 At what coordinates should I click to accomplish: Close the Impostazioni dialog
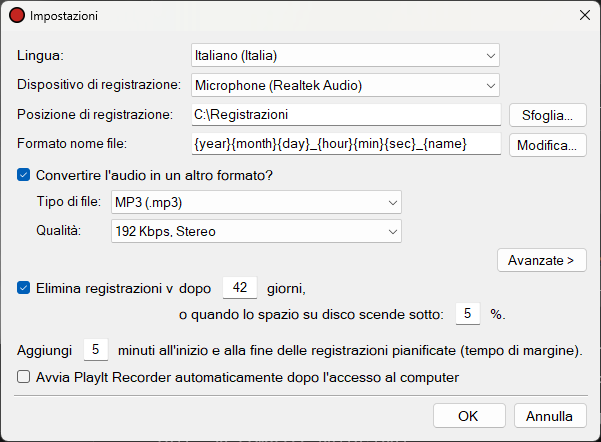585,15
